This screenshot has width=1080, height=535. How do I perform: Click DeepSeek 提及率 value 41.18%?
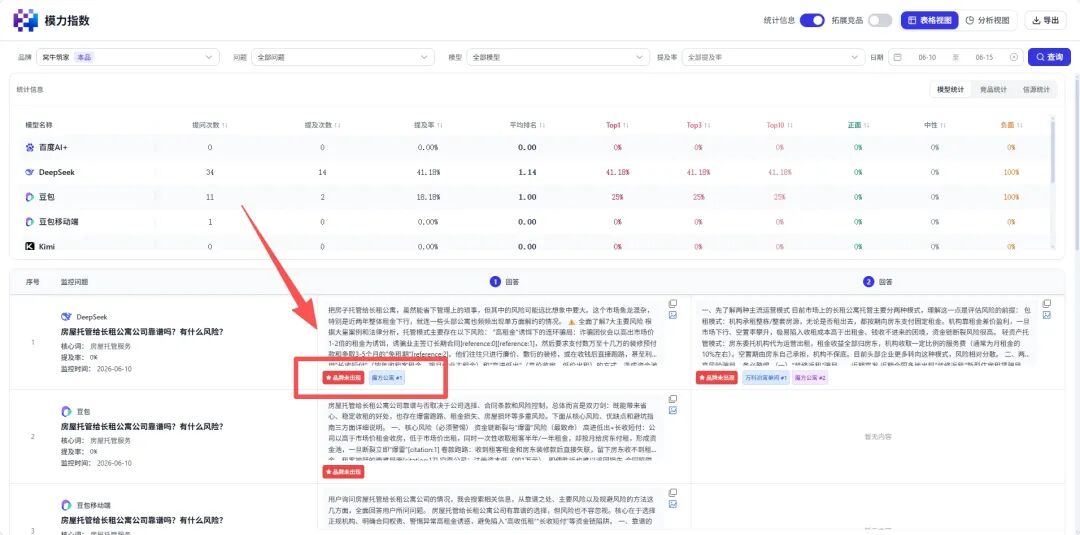point(428,172)
